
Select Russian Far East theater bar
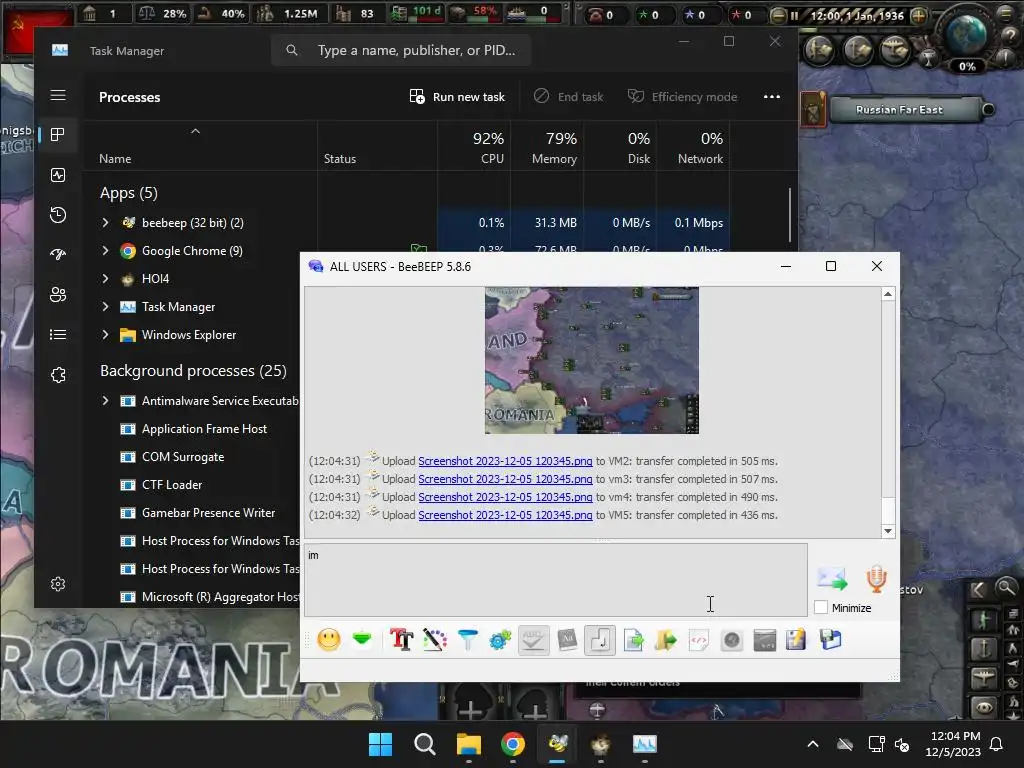pyautogui.click(x=906, y=110)
